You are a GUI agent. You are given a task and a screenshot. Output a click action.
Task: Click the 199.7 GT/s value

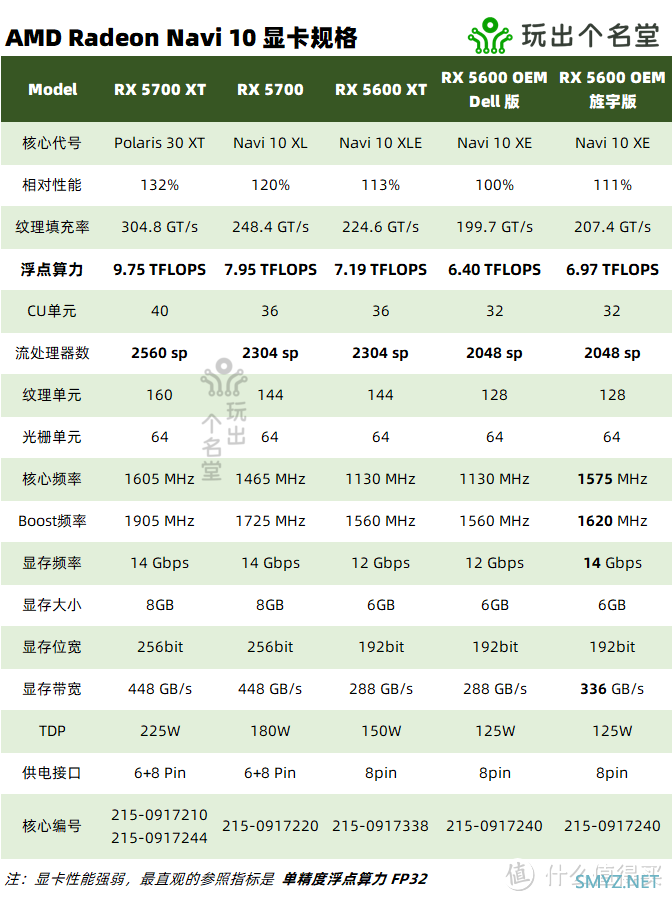[x=494, y=227]
